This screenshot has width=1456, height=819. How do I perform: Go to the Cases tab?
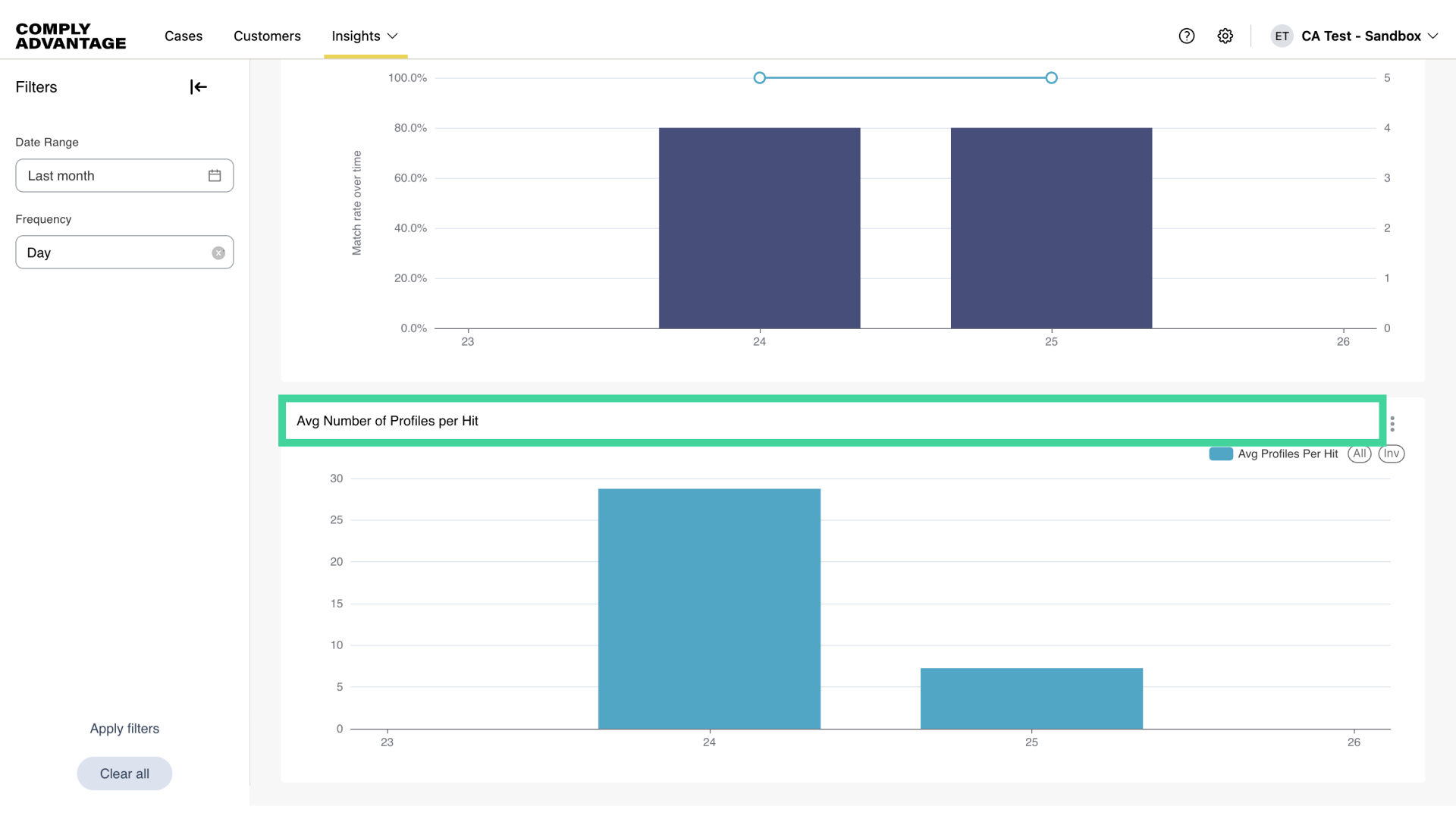(x=184, y=36)
